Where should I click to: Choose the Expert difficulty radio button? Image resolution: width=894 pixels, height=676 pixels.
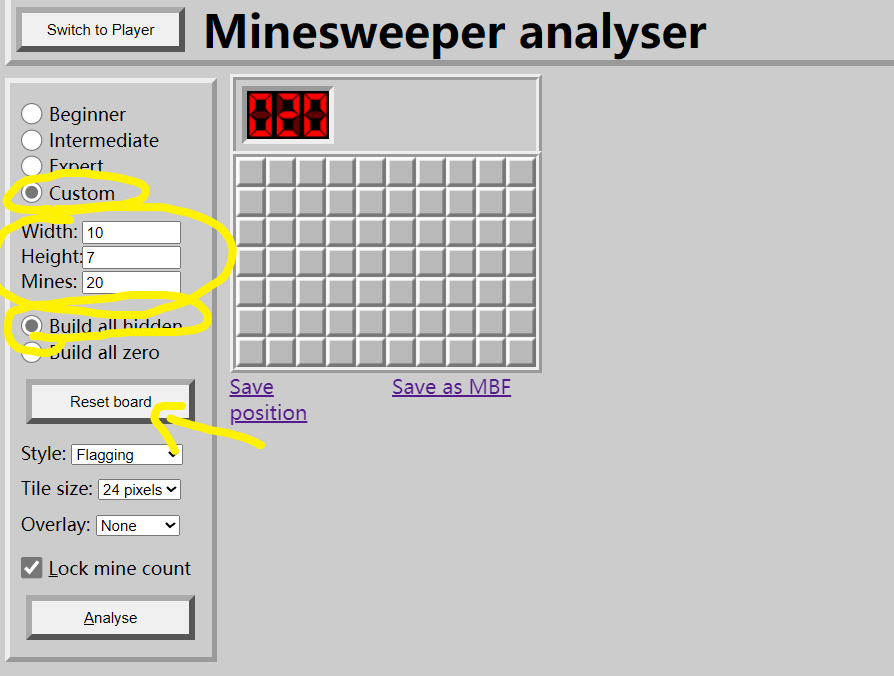click(32, 166)
